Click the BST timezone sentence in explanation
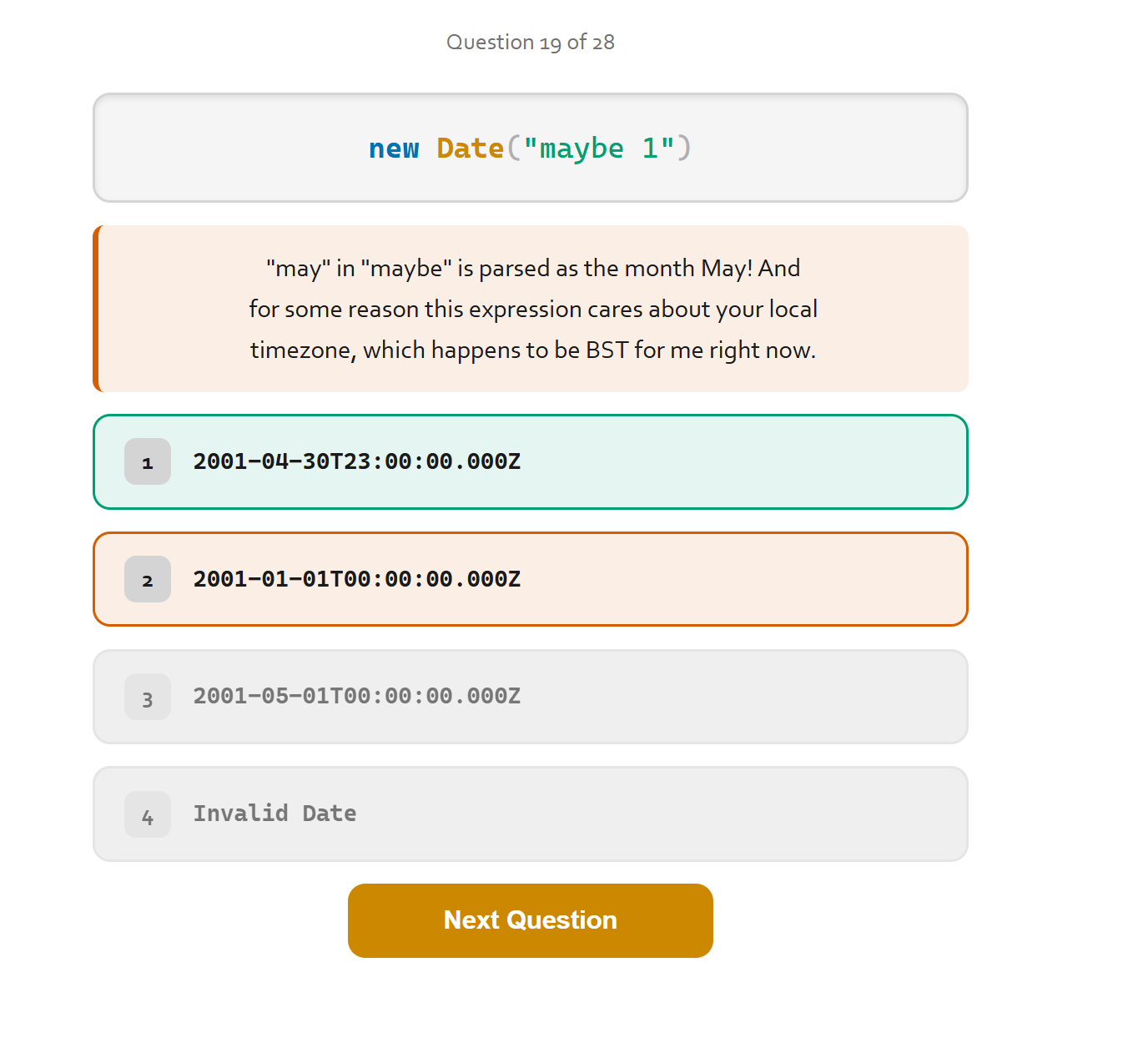Screen dimensions: 1148x1048 tap(533, 350)
